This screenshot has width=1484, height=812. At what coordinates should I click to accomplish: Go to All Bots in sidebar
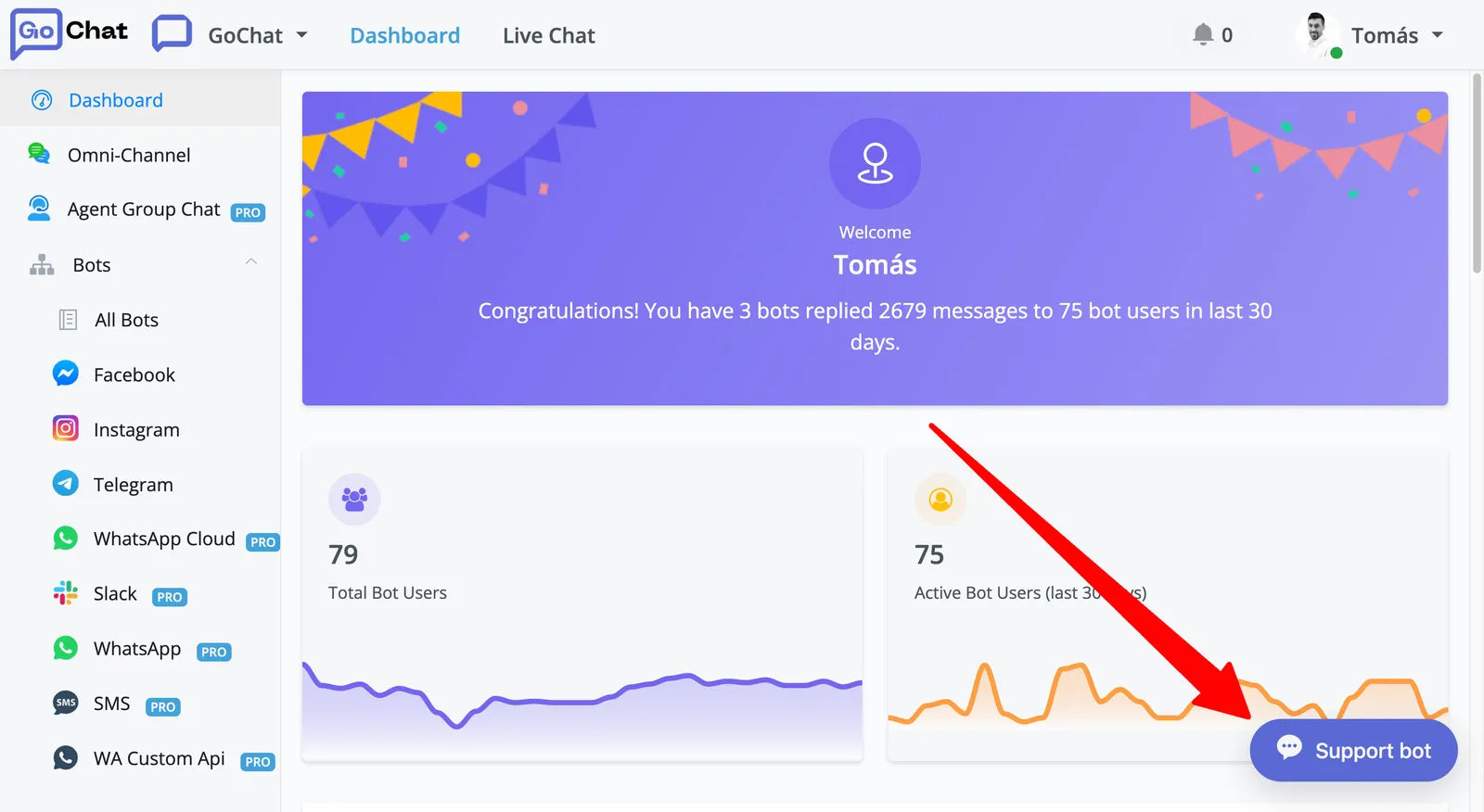click(126, 320)
